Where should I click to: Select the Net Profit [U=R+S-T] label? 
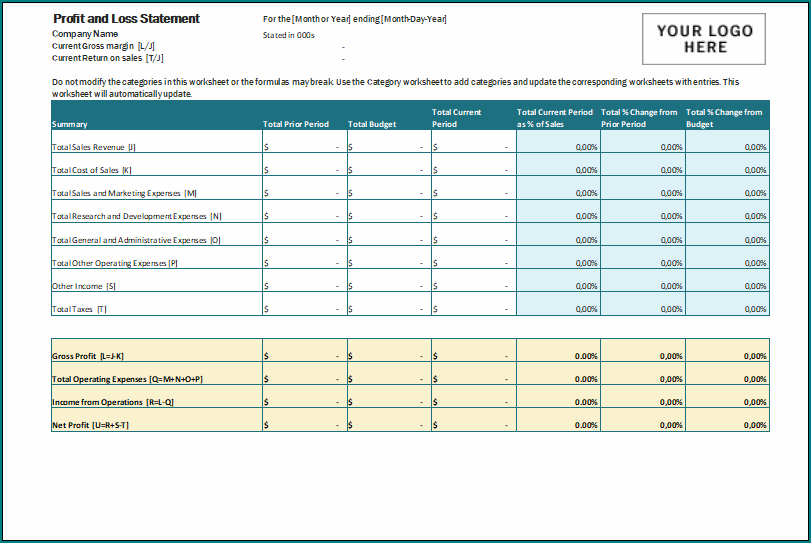click(91, 425)
